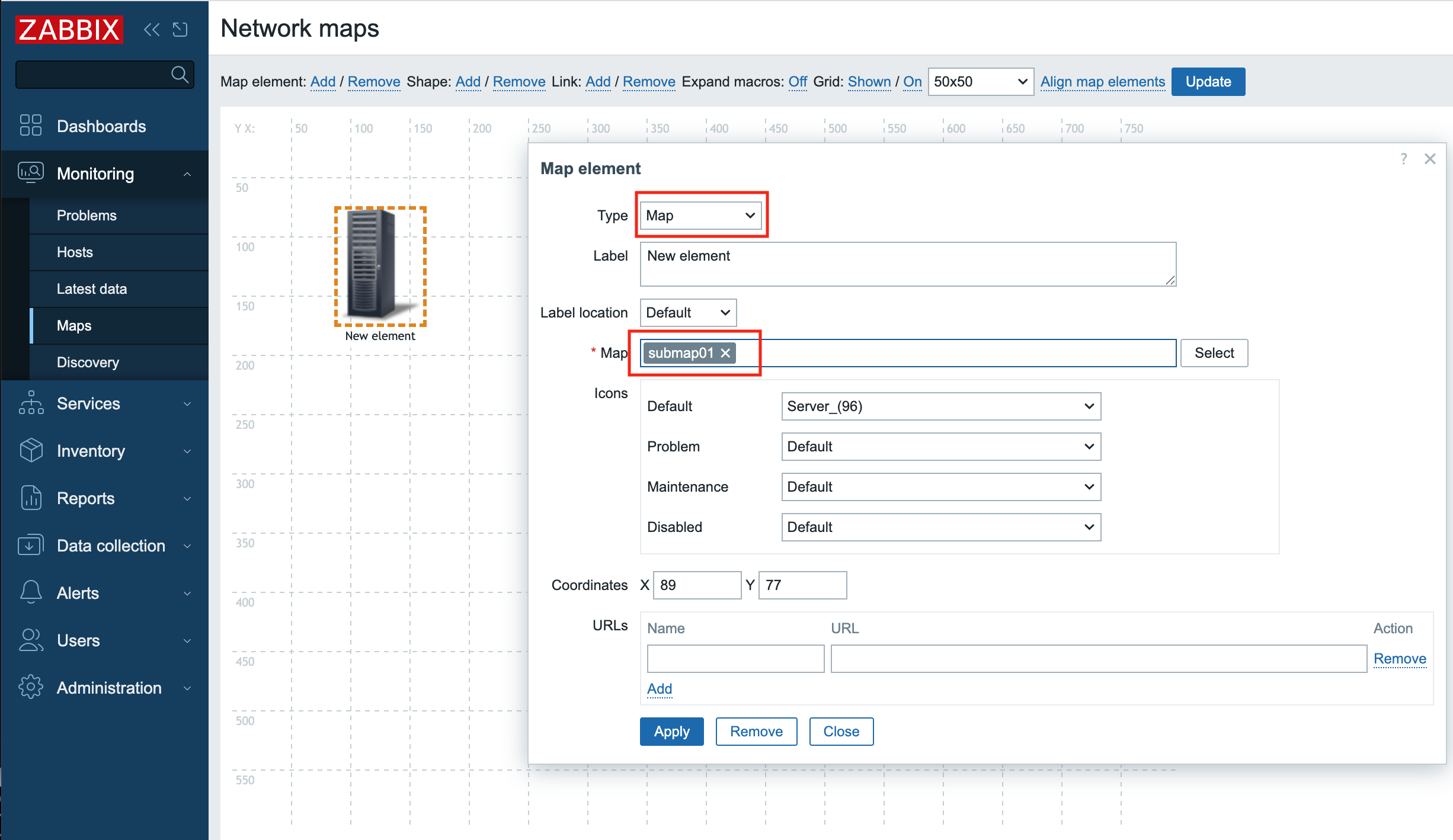Open the Maintenance icon dropdown
The image size is (1453, 840).
(x=941, y=487)
